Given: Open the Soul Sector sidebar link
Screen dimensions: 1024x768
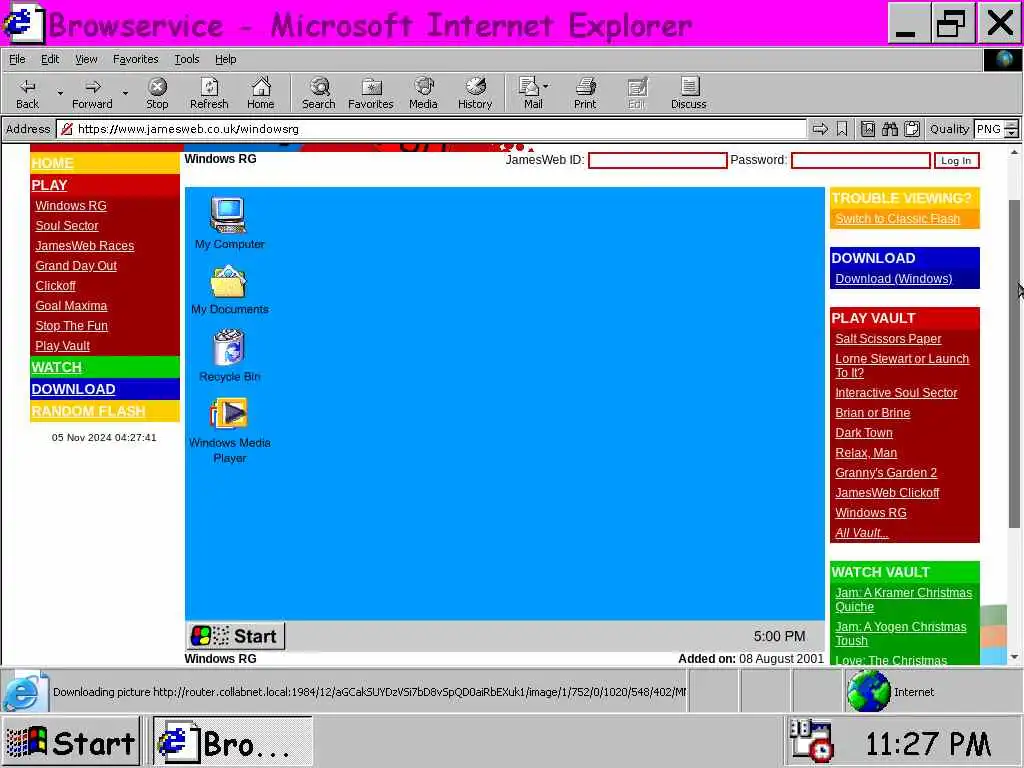Looking at the screenshot, I should point(67,226).
